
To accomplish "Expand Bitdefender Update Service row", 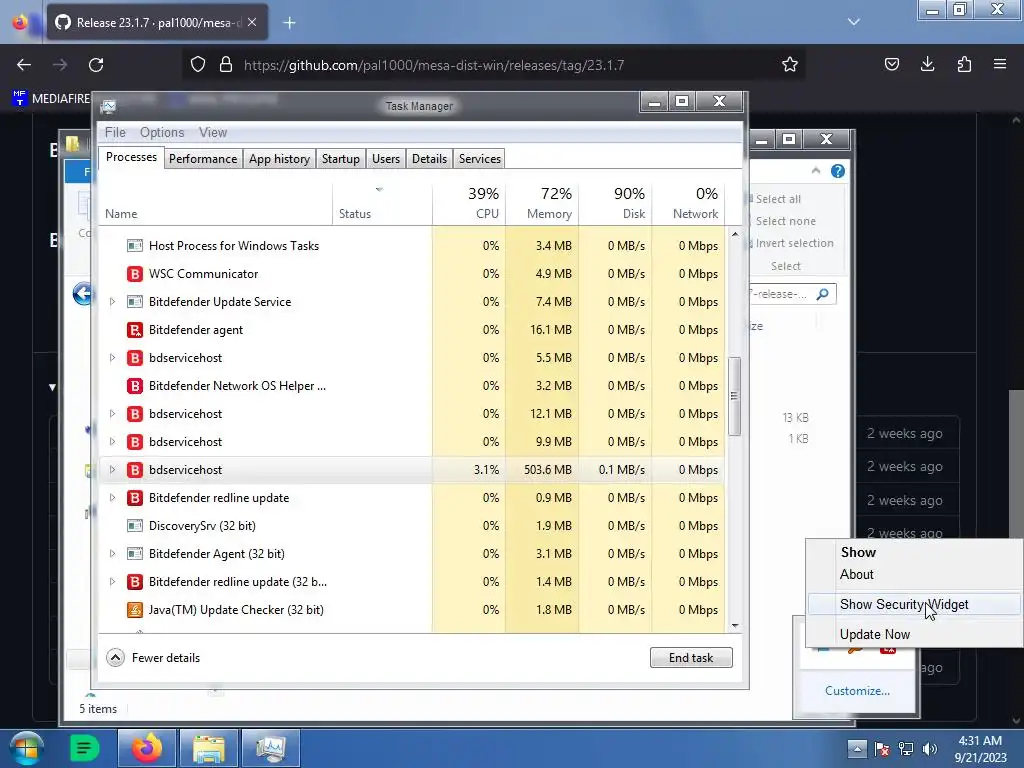I will [x=112, y=302].
